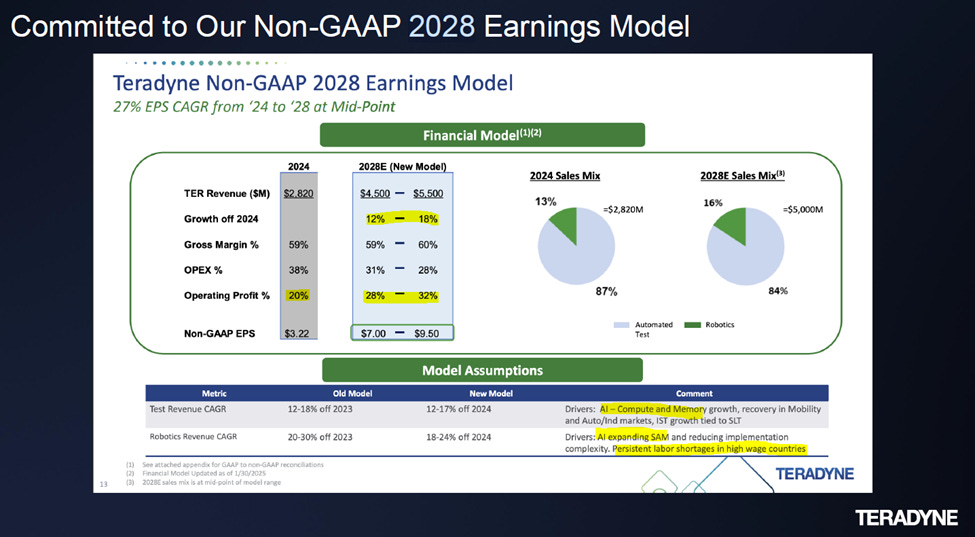
Task: Click the '12-18% off 2023' cell
Action: (x=320, y=410)
